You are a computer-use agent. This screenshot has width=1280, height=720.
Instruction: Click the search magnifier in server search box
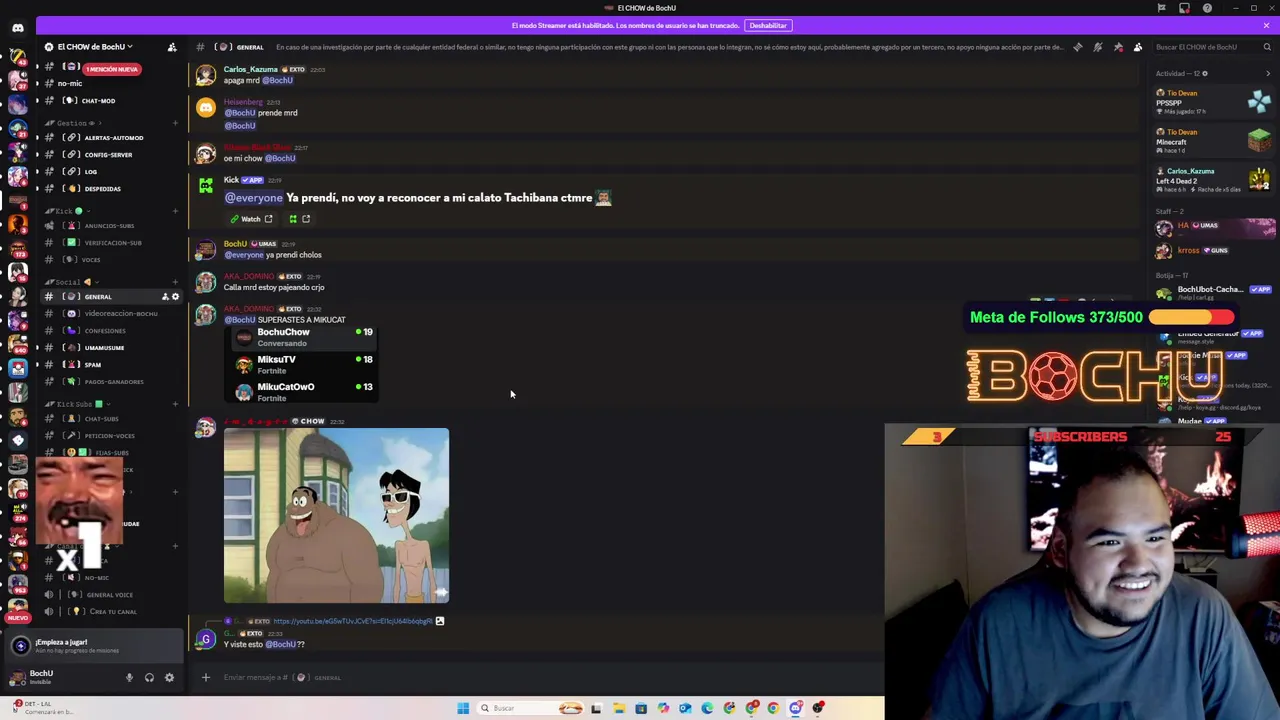point(1266,47)
